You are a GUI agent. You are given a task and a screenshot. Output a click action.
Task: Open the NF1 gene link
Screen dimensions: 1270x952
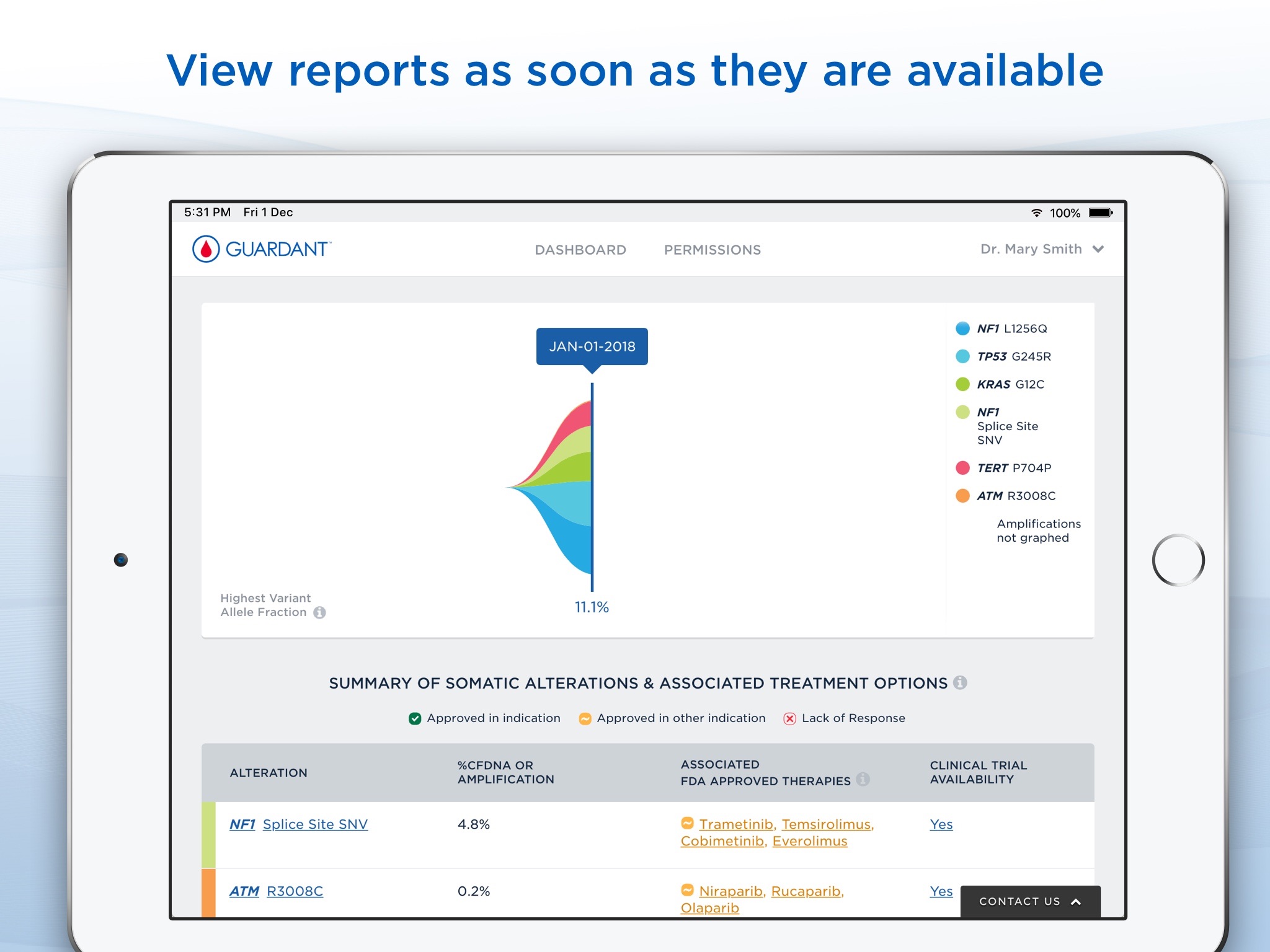(242, 824)
